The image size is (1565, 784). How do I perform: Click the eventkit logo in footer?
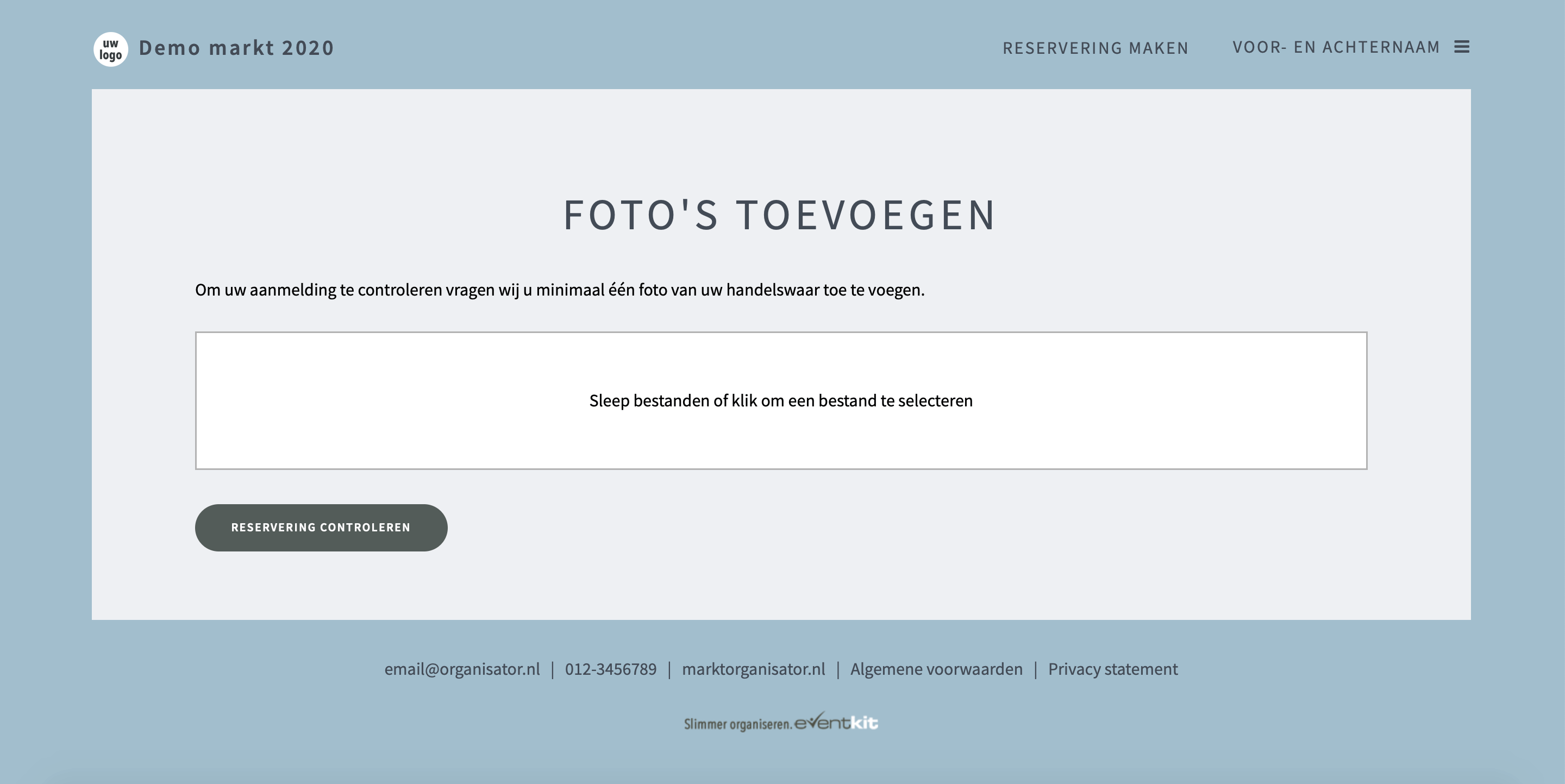837,722
